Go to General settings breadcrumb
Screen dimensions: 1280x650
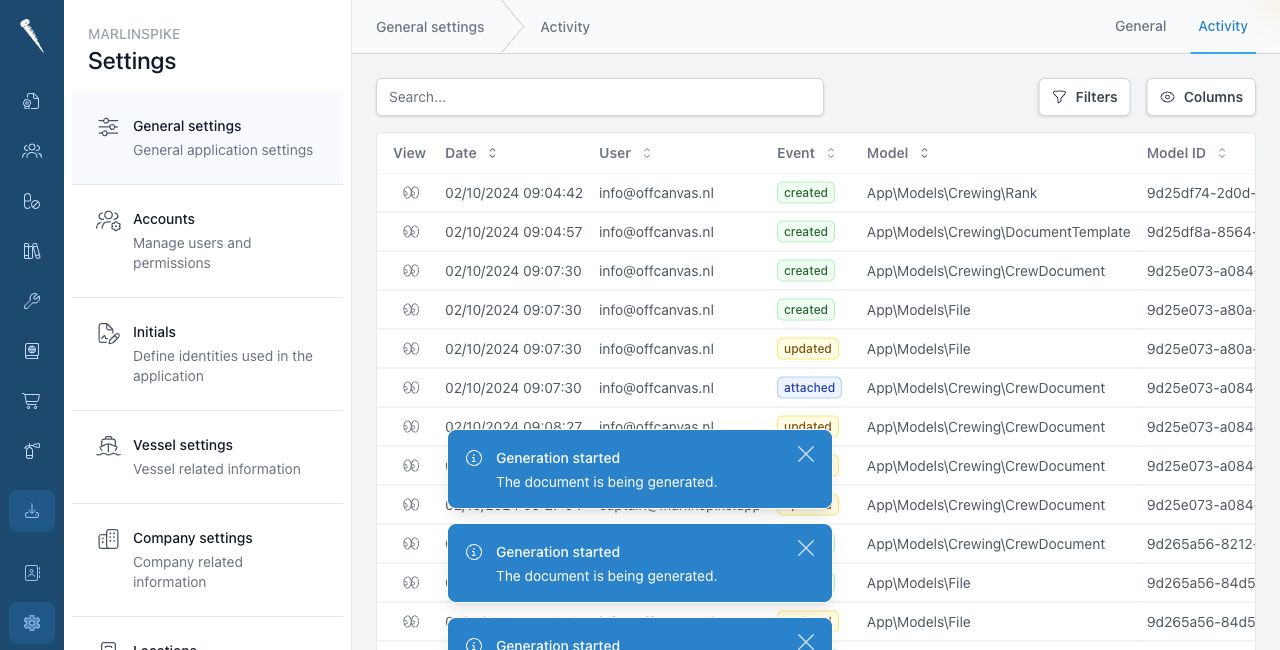click(x=430, y=27)
